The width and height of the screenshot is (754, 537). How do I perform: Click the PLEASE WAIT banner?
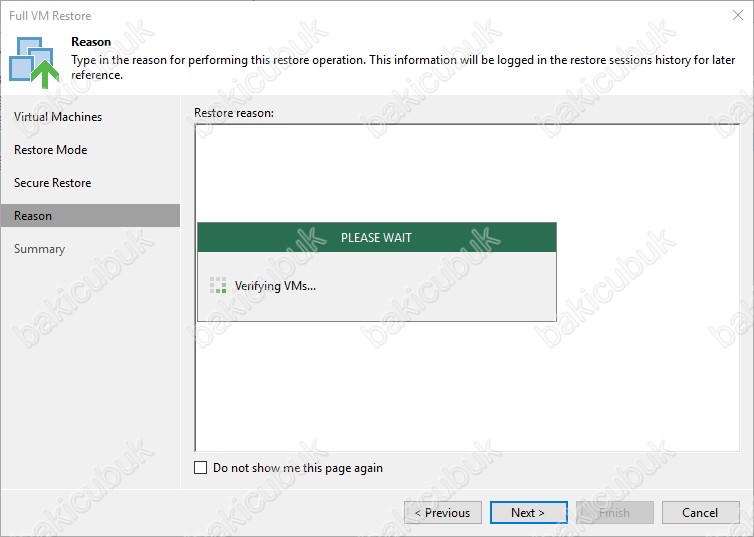coord(377,237)
